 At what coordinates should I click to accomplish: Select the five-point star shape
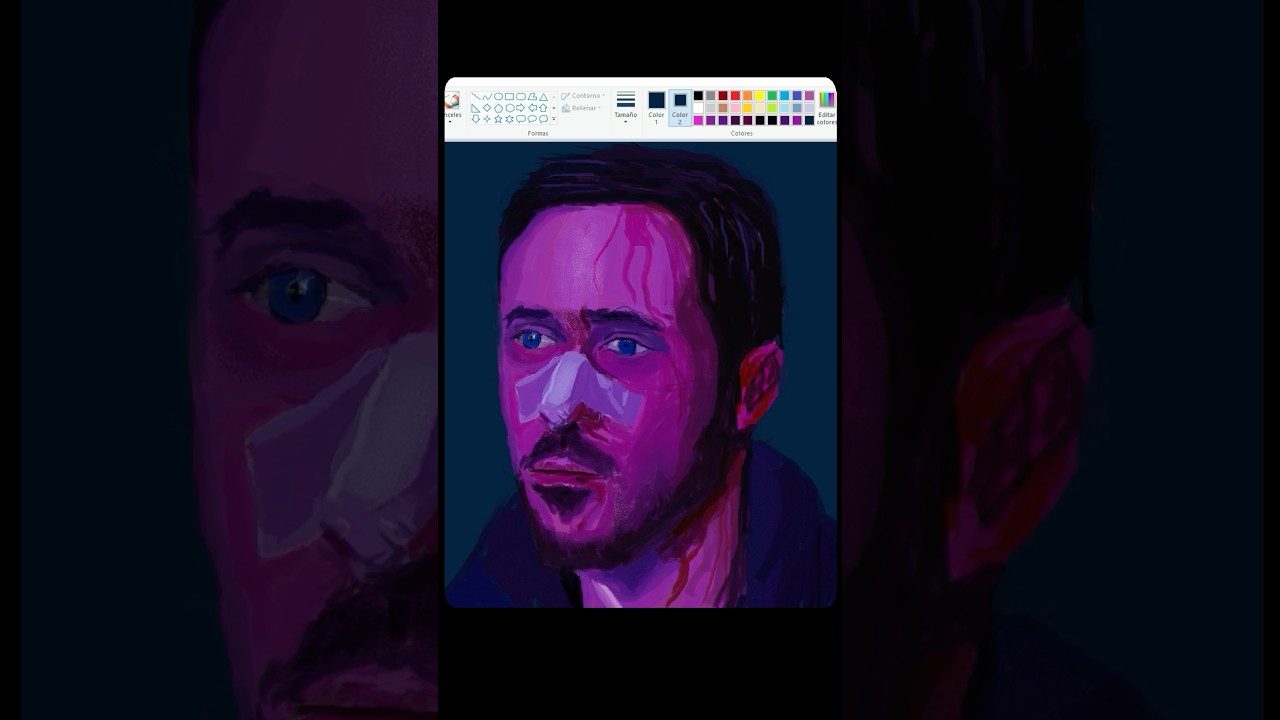[498, 119]
